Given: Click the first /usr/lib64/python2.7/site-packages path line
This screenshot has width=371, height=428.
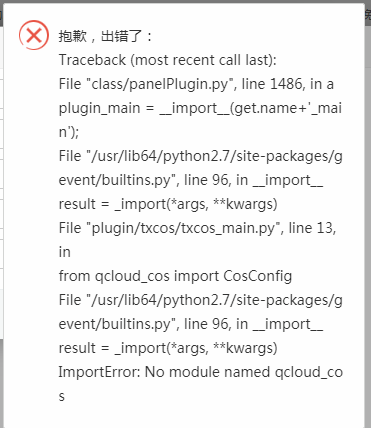Looking at the screenshot, I should pyautogui.click(x=201, y=156).
